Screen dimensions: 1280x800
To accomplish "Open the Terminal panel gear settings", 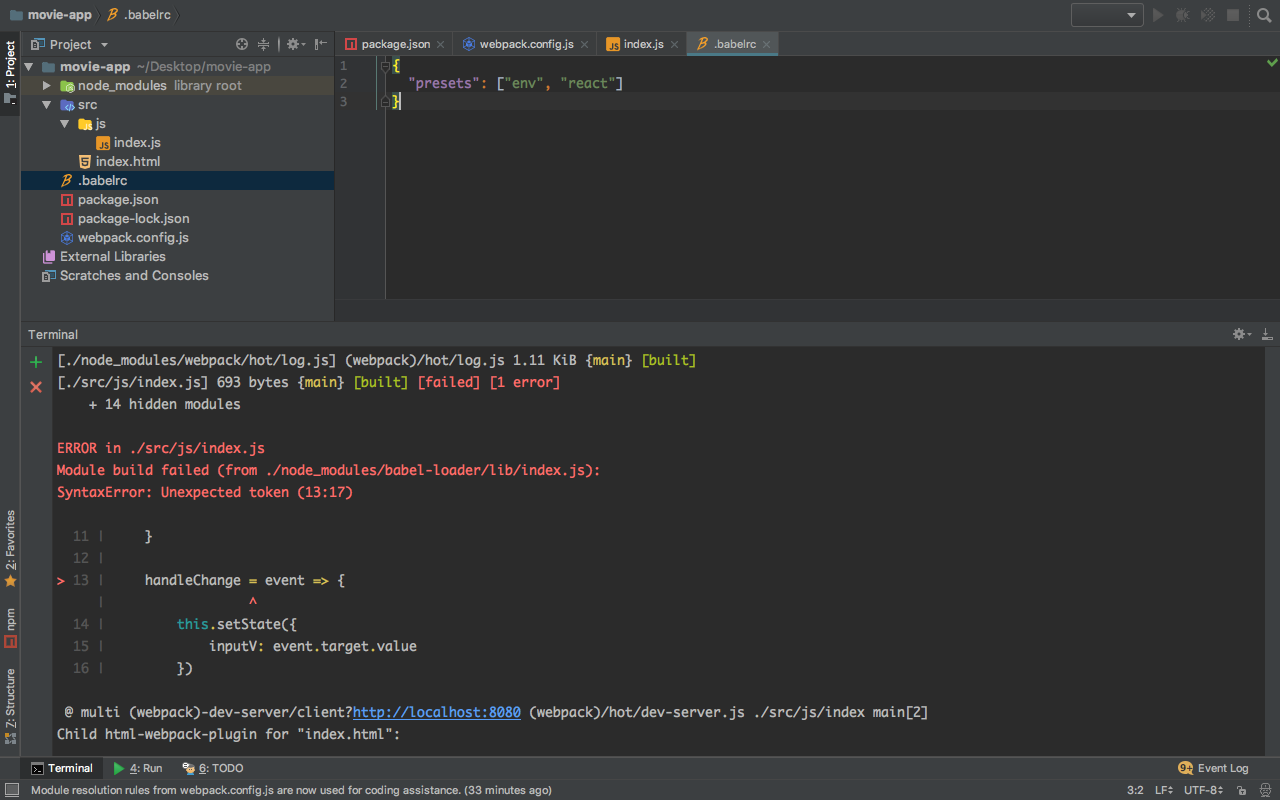I will pos(1241,334).
